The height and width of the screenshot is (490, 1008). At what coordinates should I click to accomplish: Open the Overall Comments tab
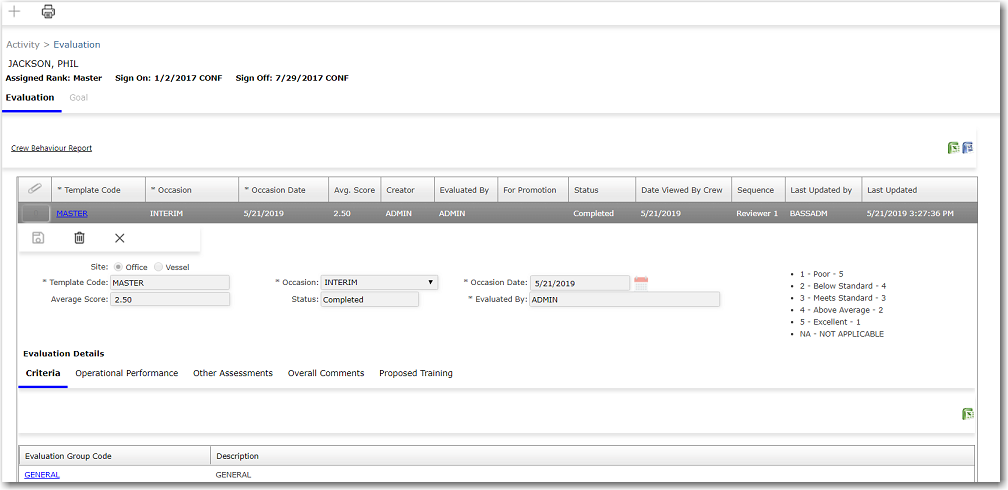[326, 373]
